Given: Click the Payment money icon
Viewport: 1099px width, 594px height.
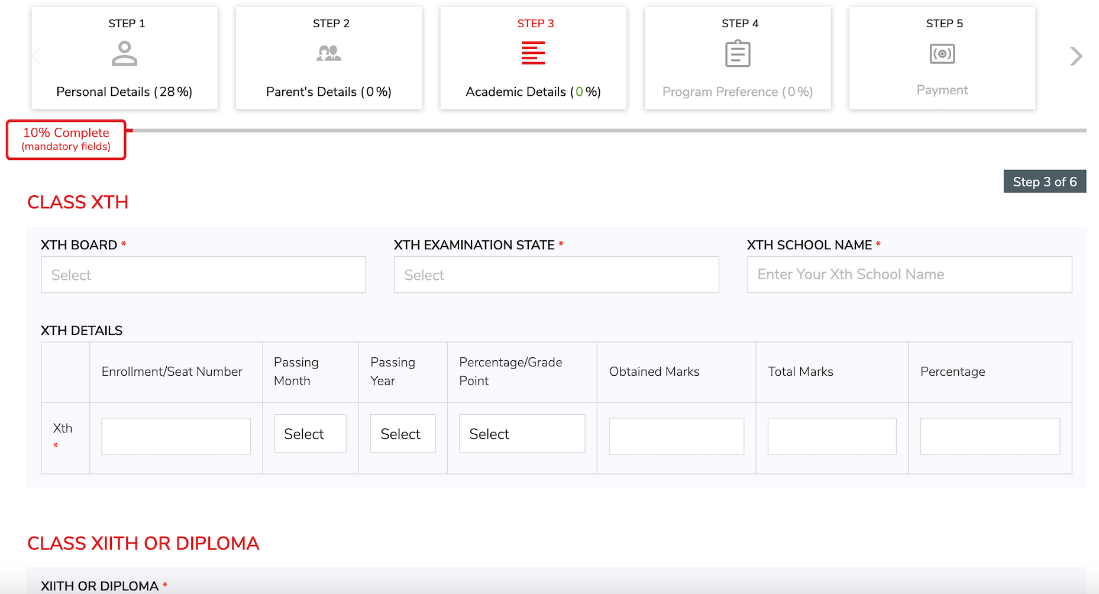Looking at the screenshot, I should [942, 53].
